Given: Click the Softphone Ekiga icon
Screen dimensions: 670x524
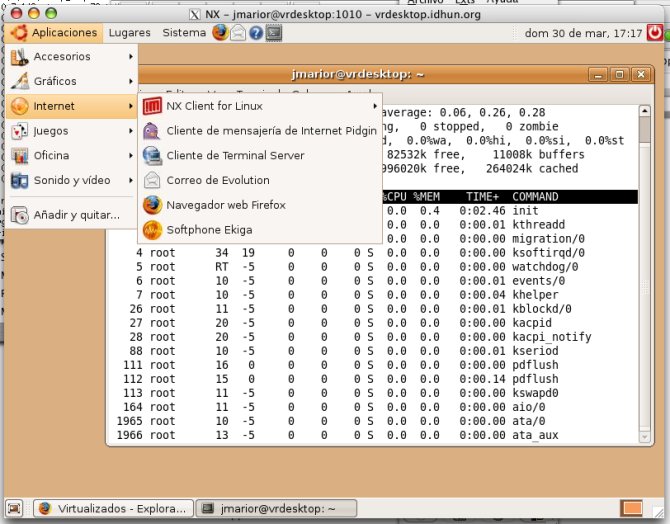Looking at the screenshot, I should (x=152, y=230).
